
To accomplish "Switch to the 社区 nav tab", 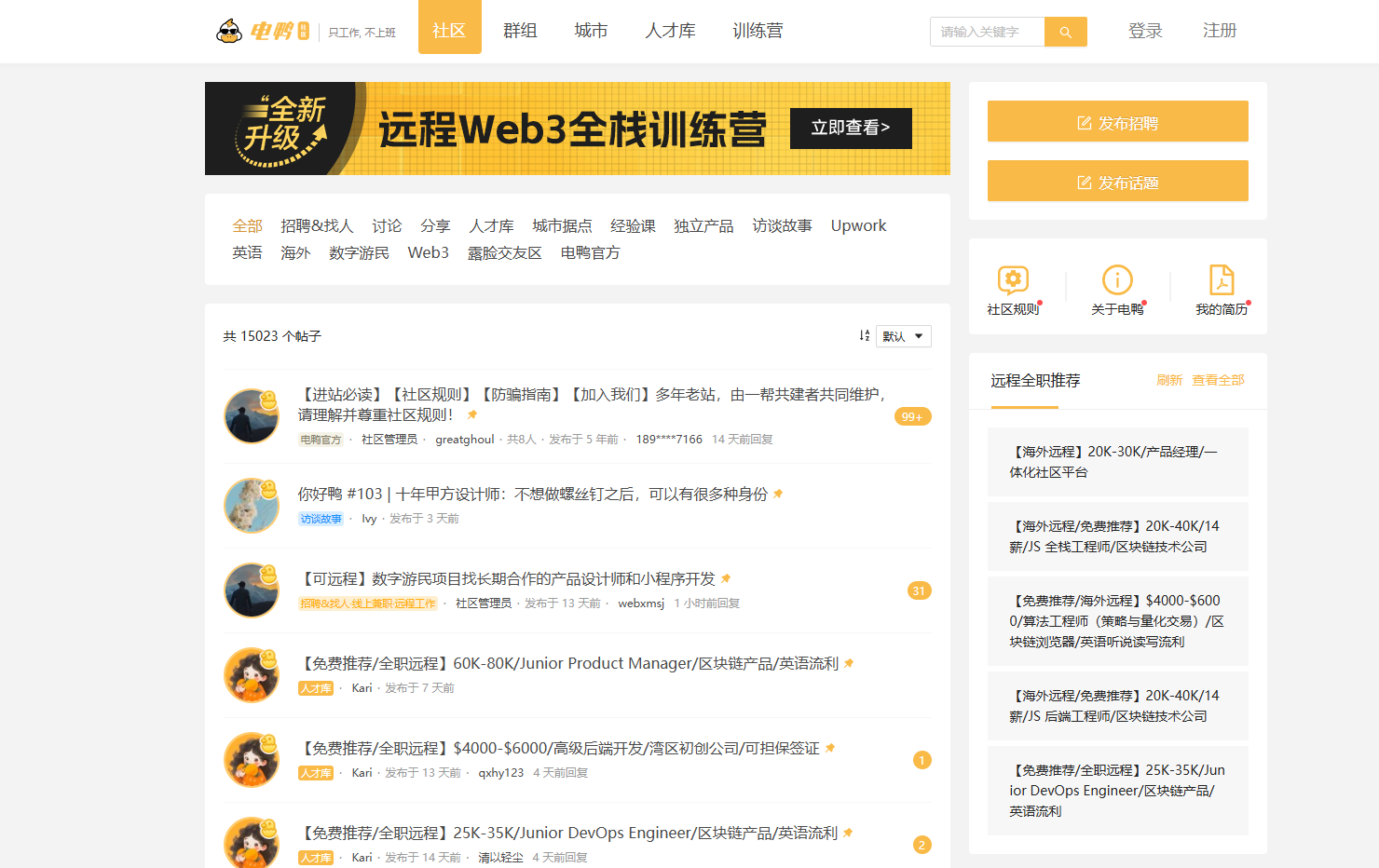I will [x=449, y=27].
